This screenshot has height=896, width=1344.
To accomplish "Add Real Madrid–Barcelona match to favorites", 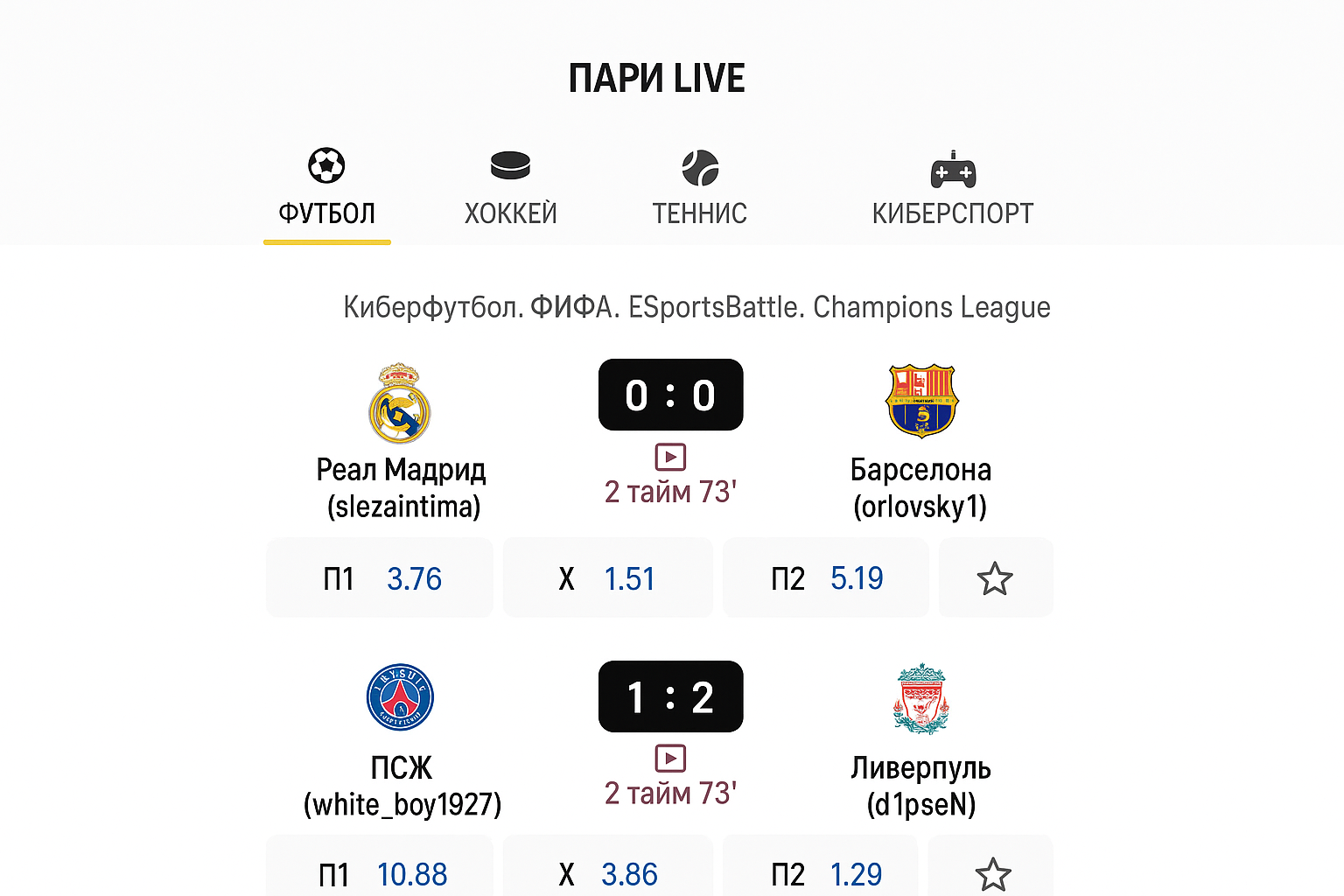I will [x=995, y=578].
